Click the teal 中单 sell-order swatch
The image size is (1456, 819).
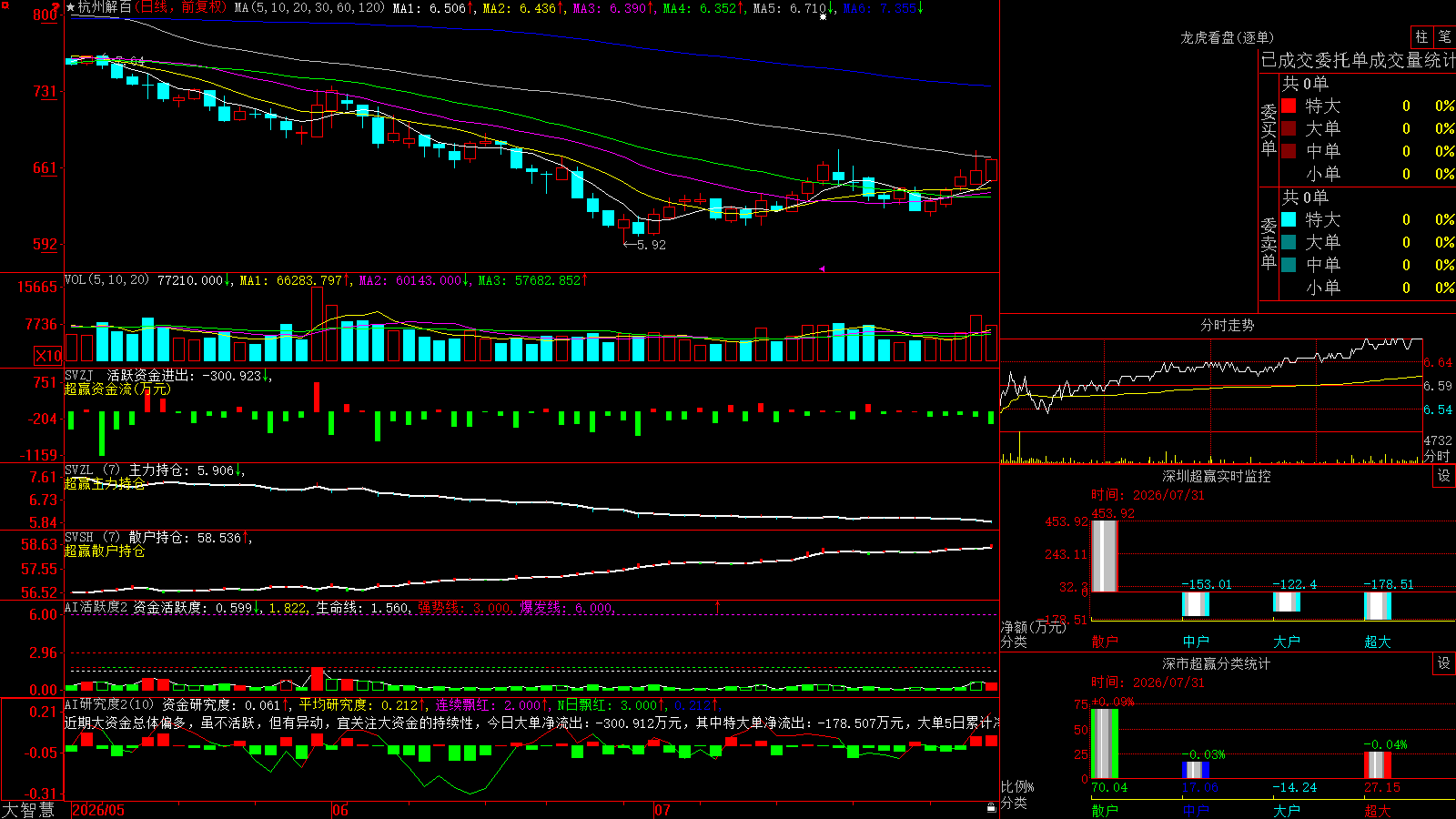click(x=1289, y=265)
